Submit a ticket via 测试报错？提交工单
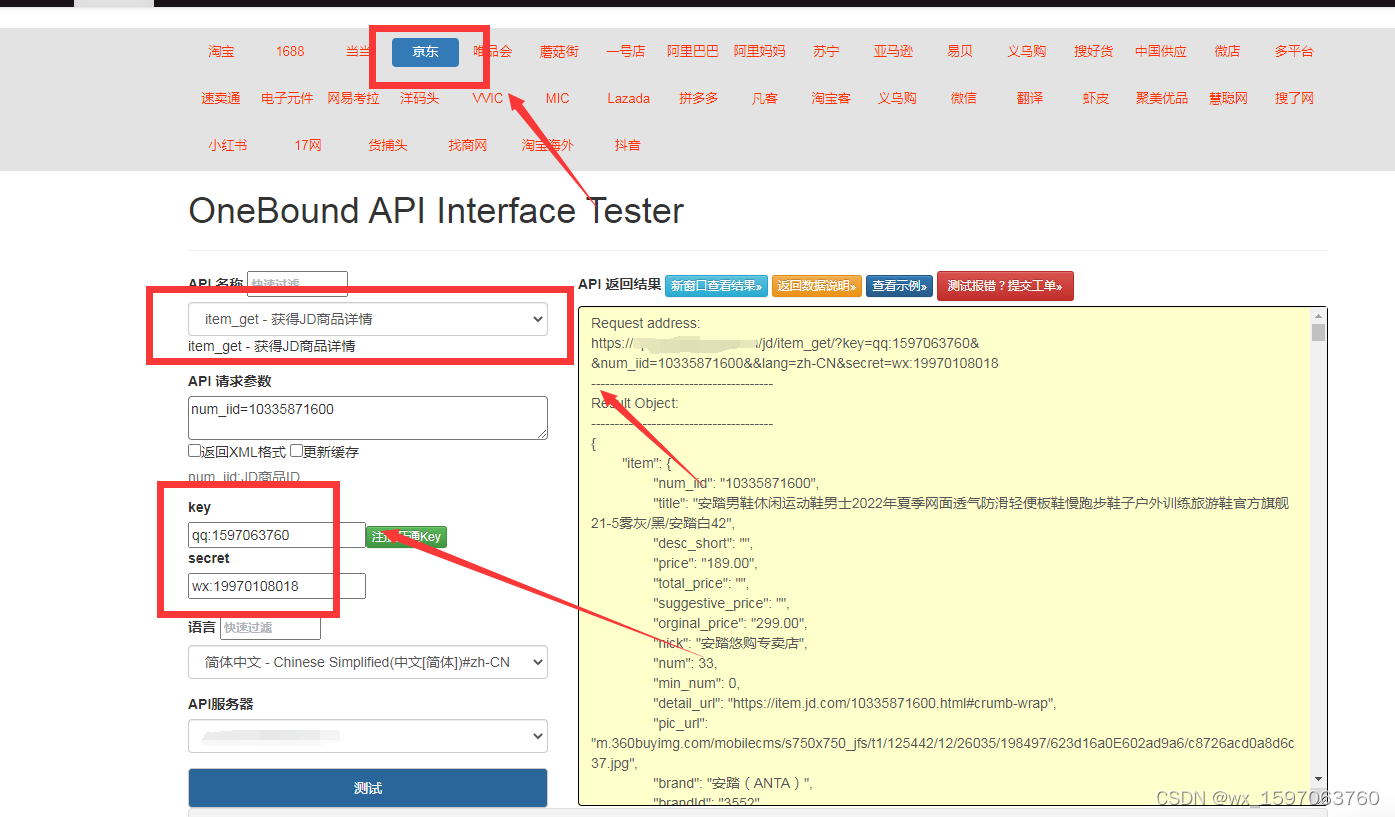Viewport: 1395px width, 817px height. 1005,286
